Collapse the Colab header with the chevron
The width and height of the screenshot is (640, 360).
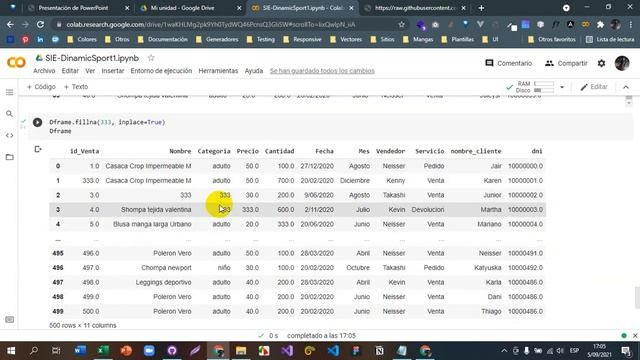[x=626, y=87]
